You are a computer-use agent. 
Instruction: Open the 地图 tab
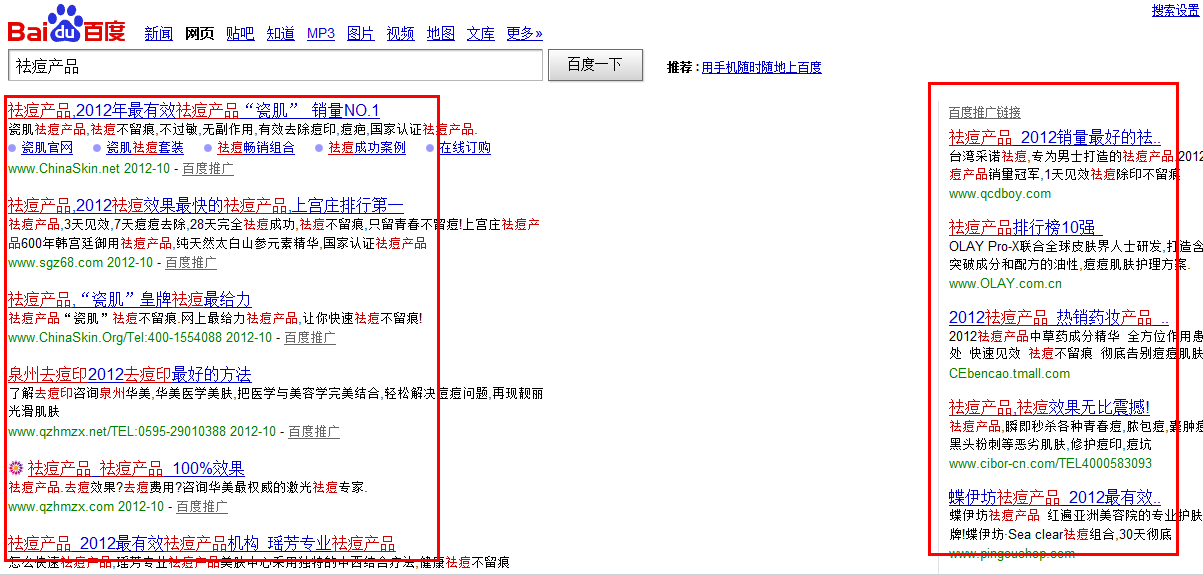(x=440, y=34)
